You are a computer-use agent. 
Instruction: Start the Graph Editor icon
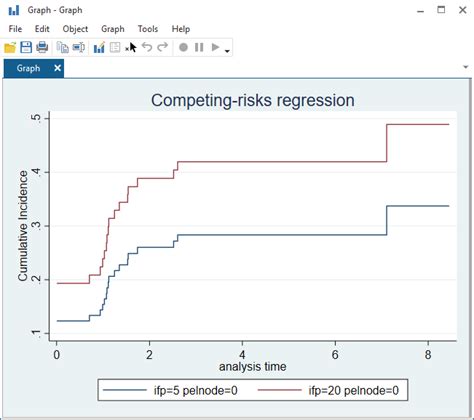[x=99, y=47]
